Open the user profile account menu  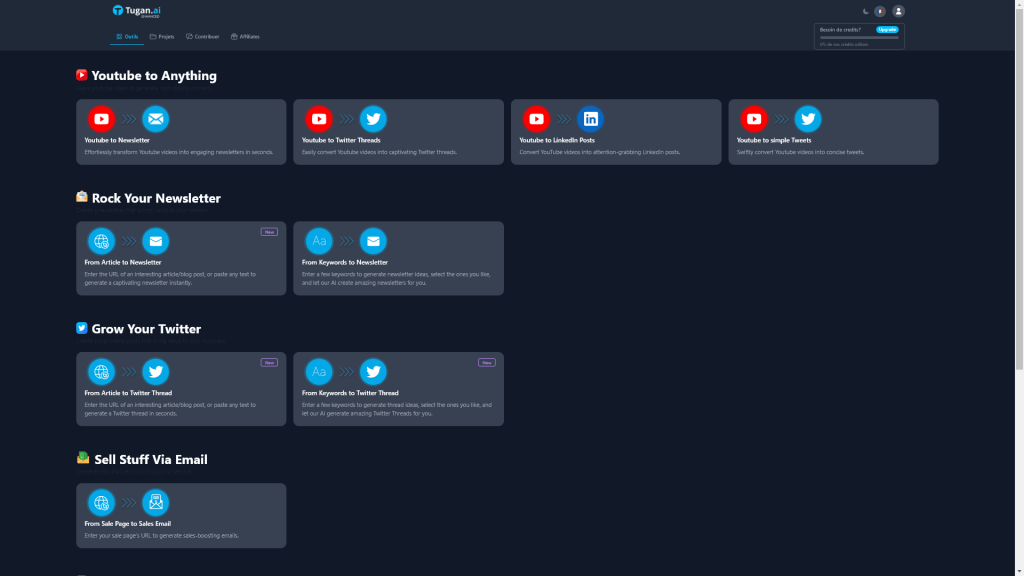tap(898, 11)
